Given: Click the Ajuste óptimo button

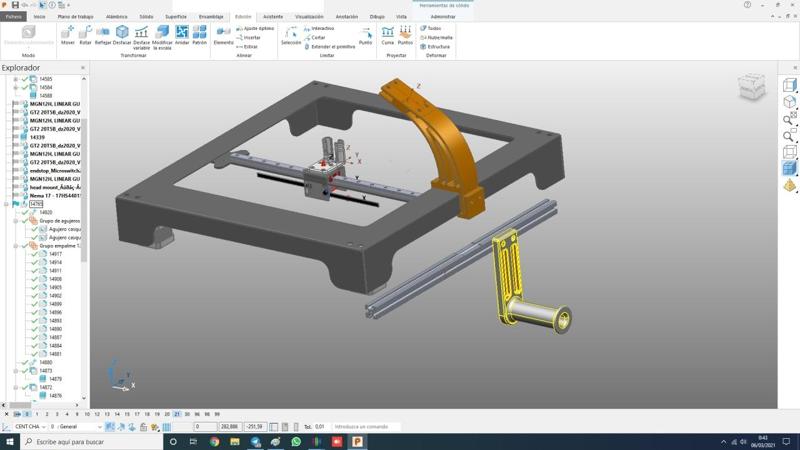Looking at the screenshot, I should pos(255,28).
